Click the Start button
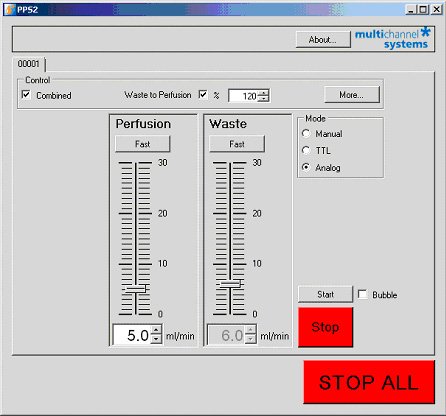Viewport: 446px width, 416px height. point(325,294)
